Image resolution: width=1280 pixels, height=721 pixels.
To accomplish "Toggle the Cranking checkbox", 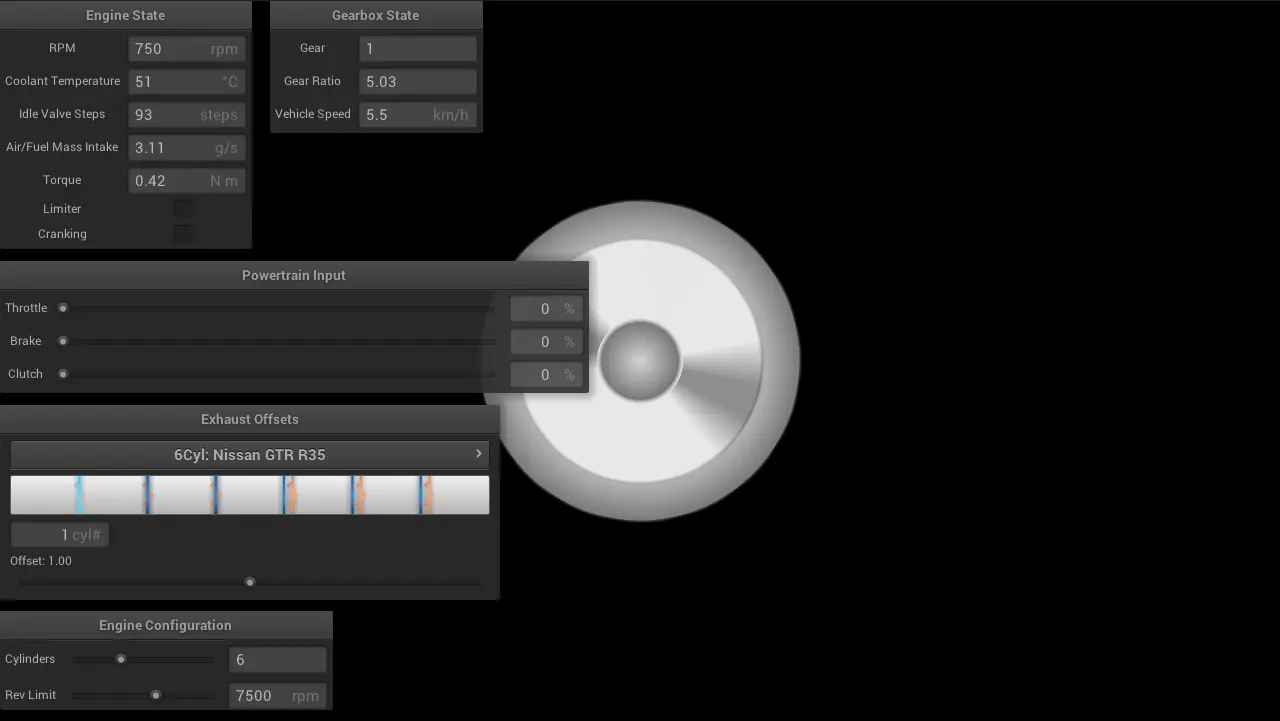I will pyautogui.click(x=182, y=233).
